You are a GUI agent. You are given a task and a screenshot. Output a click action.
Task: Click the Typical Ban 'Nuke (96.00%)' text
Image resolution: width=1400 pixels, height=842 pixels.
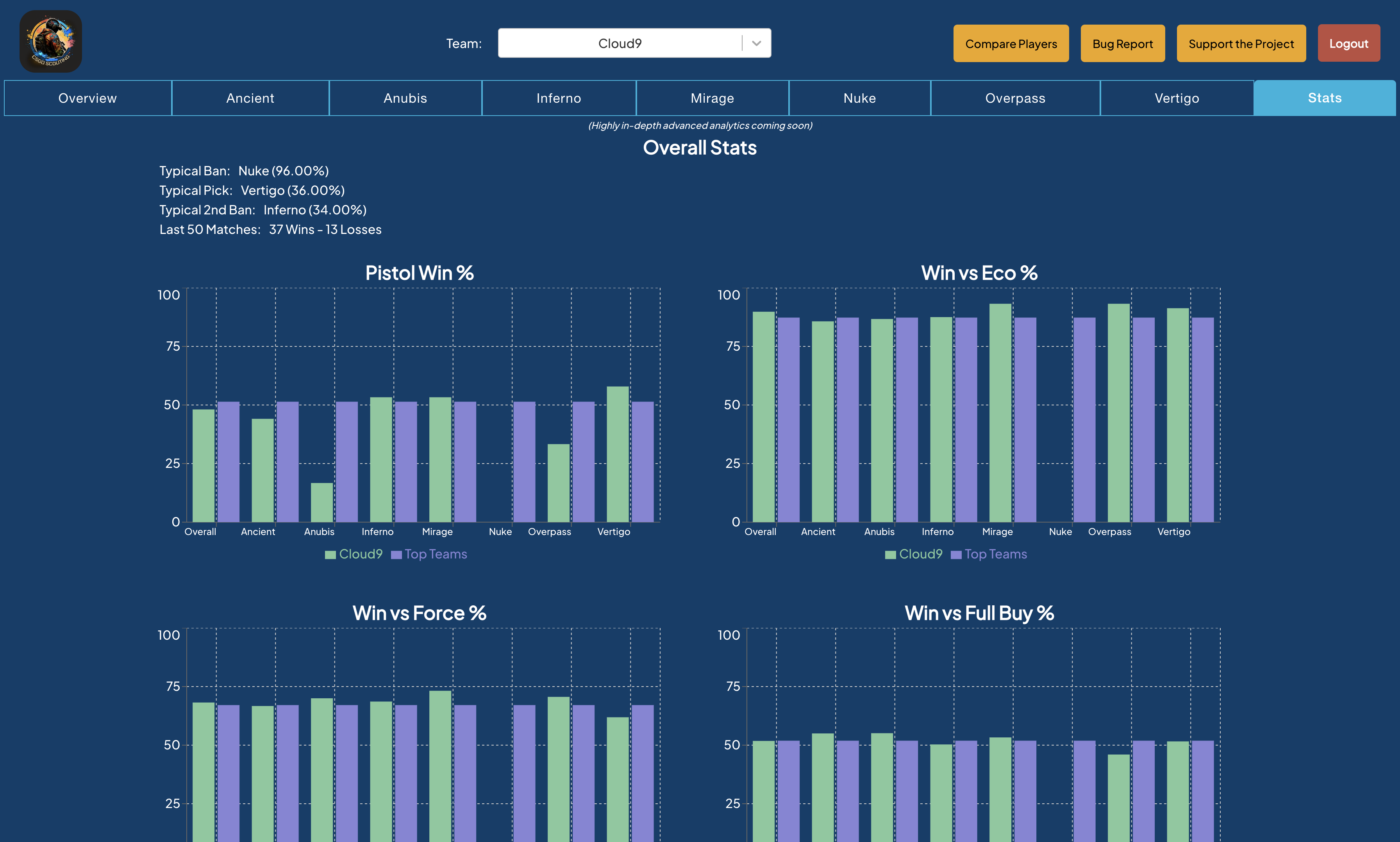click(283, 171)
